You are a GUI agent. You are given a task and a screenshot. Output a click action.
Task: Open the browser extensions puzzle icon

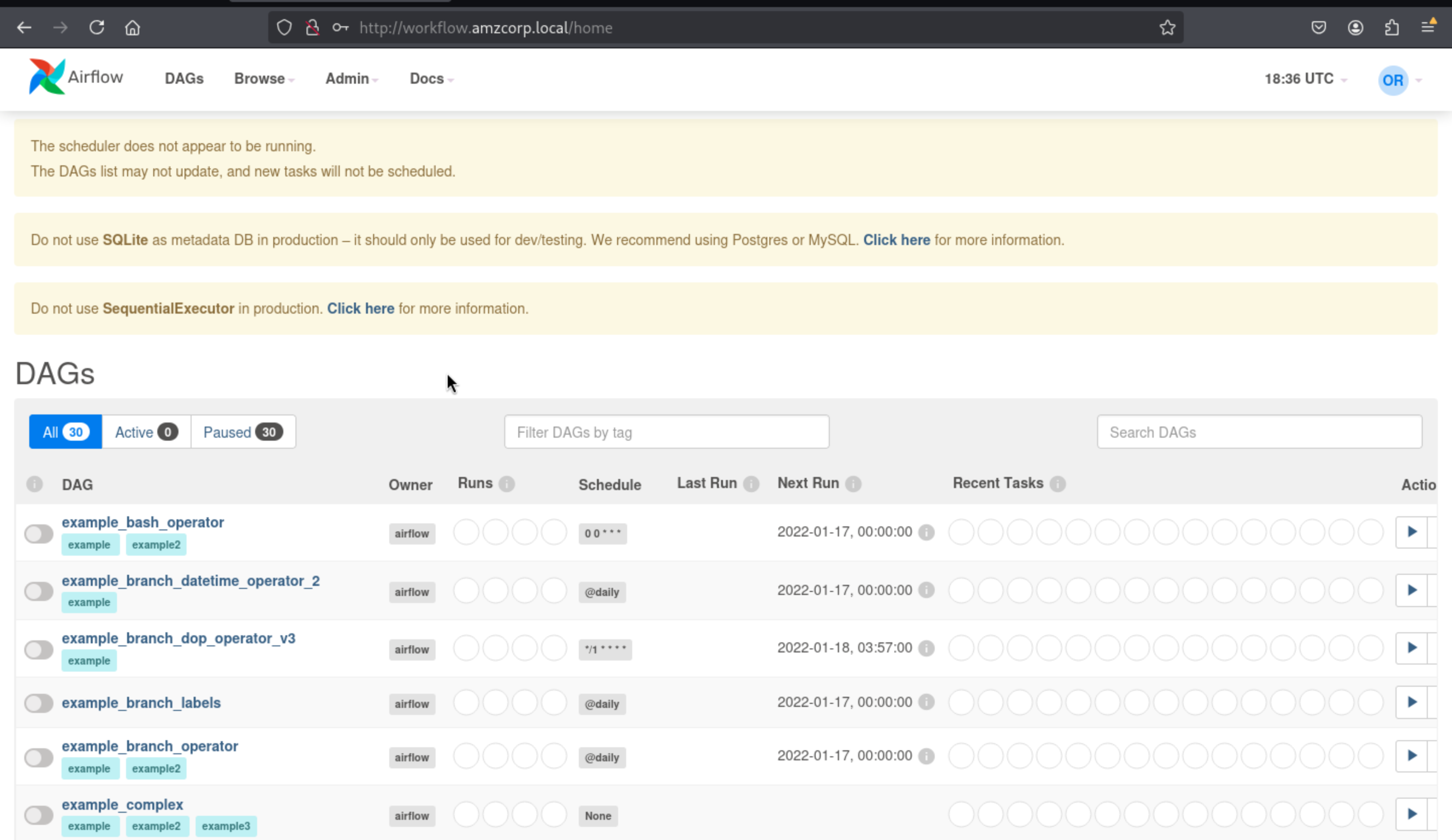pos(1391,28)
